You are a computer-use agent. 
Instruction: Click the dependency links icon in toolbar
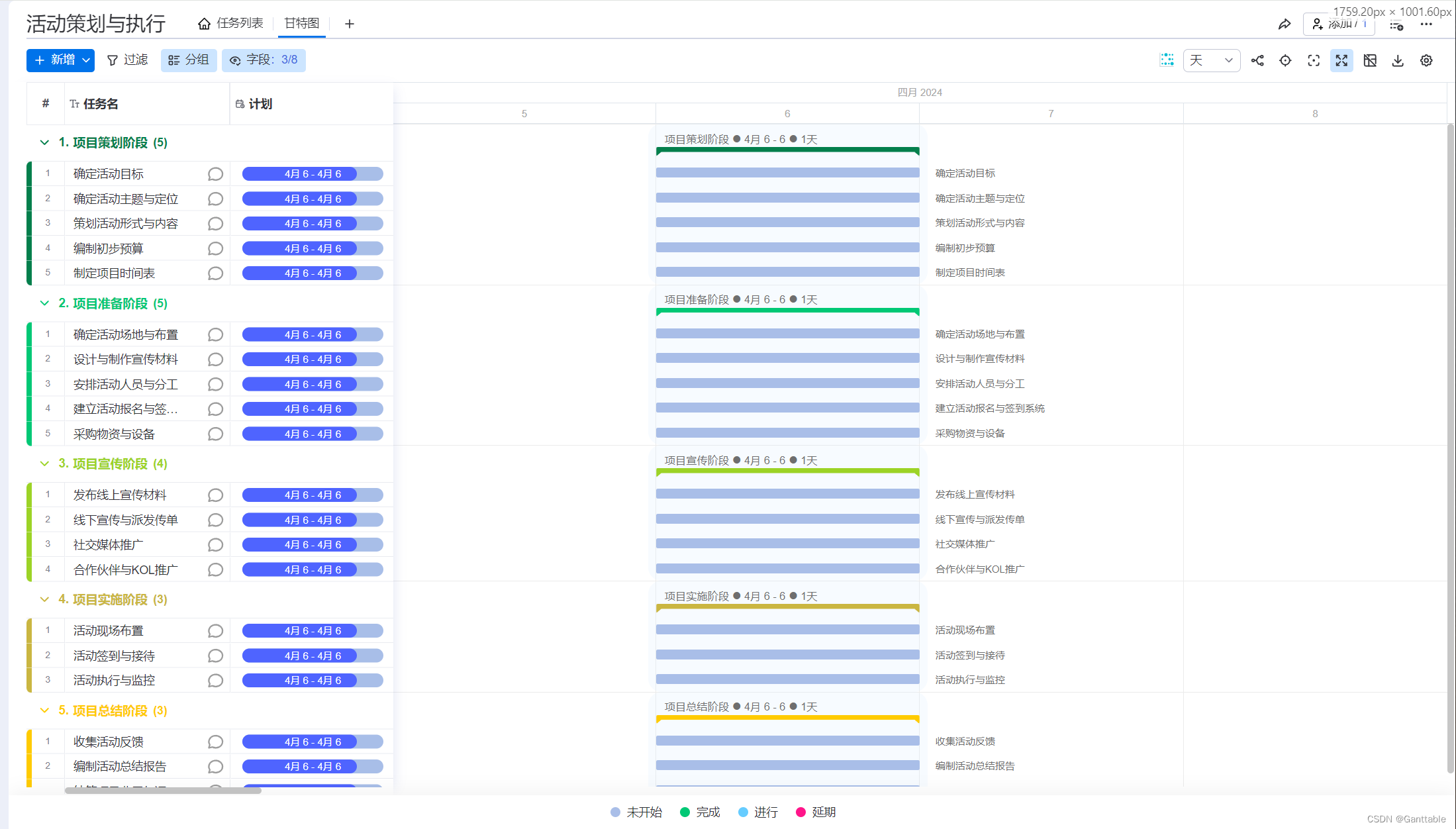1257,60
